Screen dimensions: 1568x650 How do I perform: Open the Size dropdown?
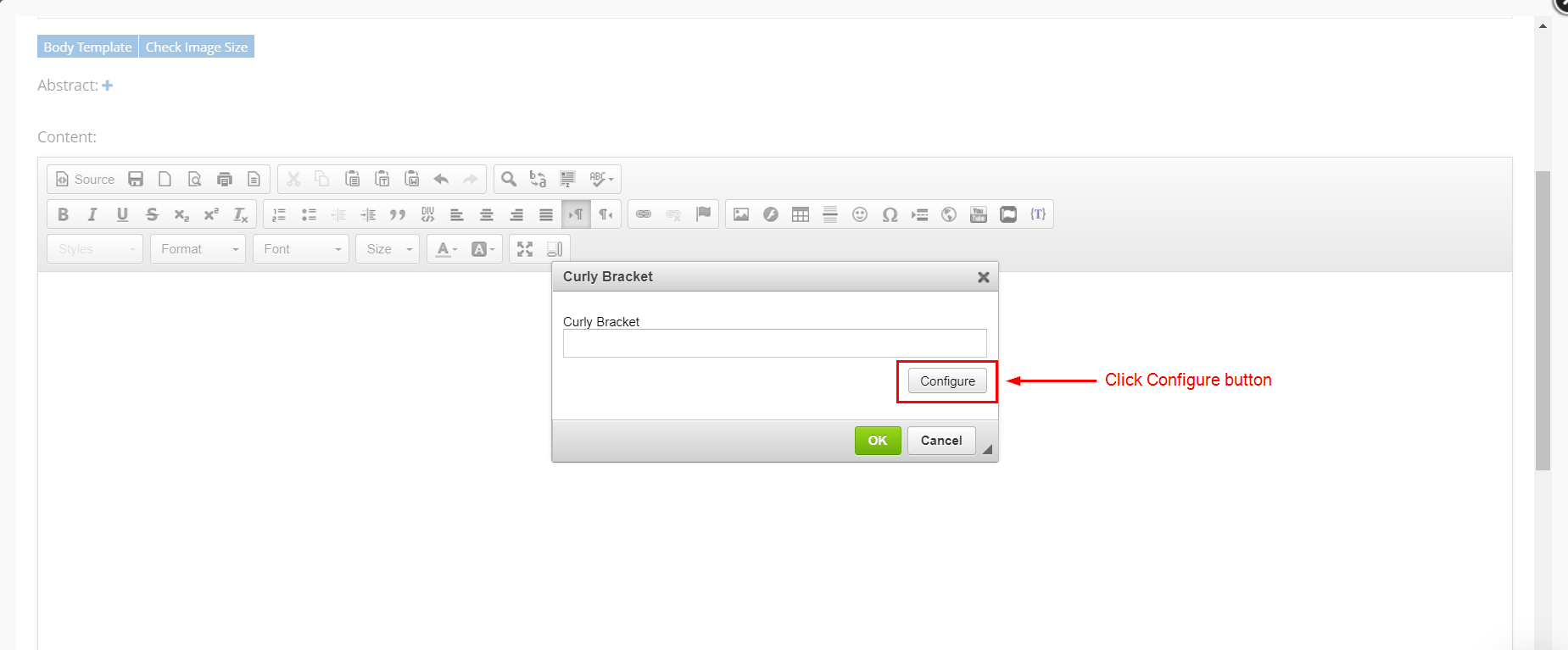click(388, 249)
